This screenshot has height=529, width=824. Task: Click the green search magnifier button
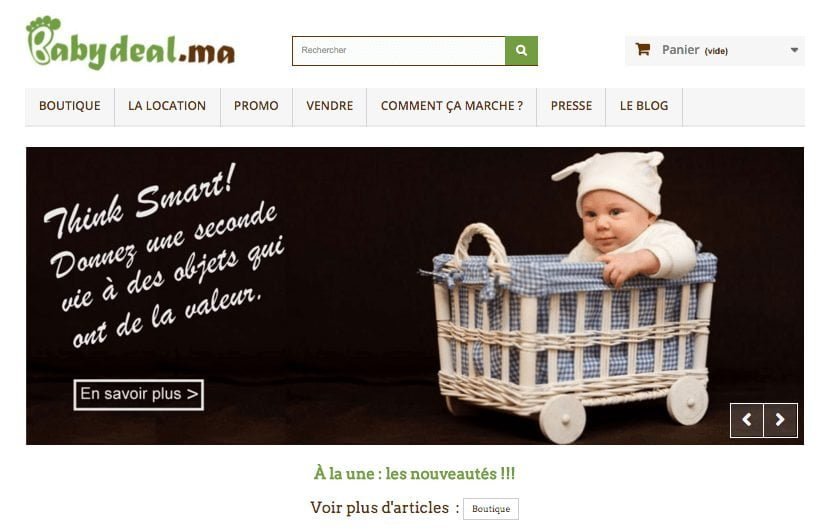coord(521,50)
